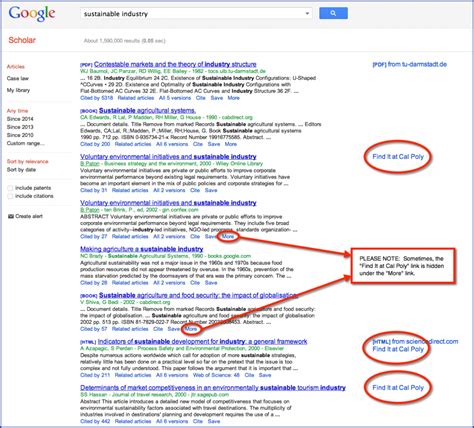Enable the include citations checkbox
Viewport: 474px width, 428px height.
pos(10,196)
